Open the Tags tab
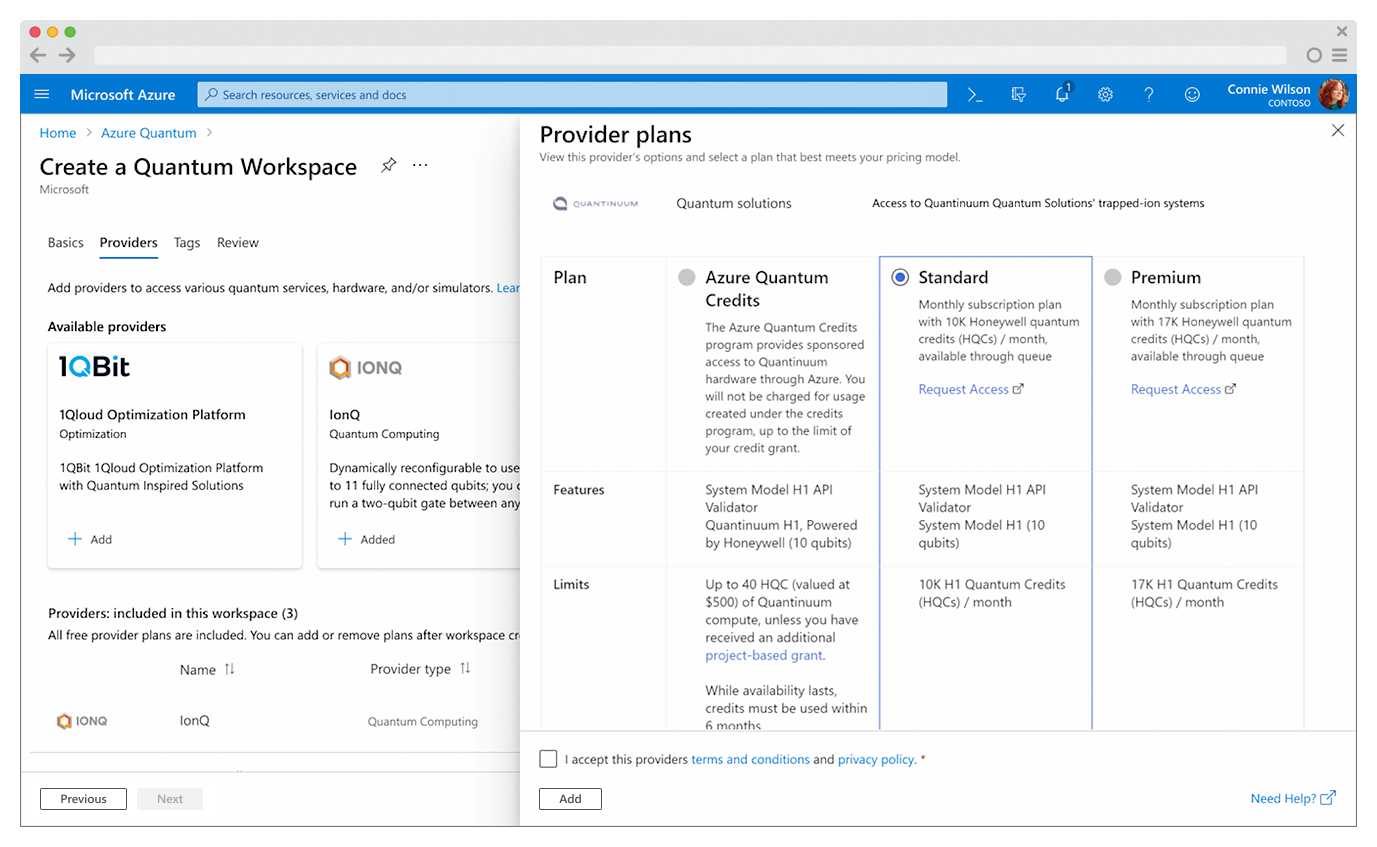Image resolution: width=1377 pixels, height=847 pixels. click(x=186, y=243)
